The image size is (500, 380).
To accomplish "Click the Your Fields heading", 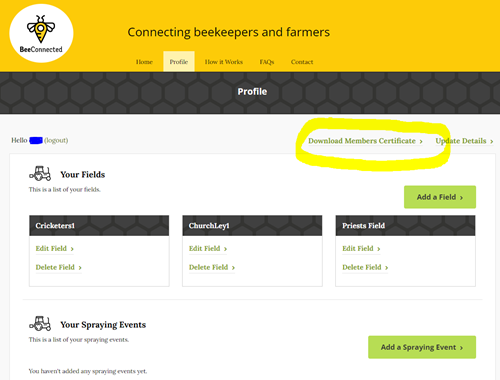I will coord(83,175).
